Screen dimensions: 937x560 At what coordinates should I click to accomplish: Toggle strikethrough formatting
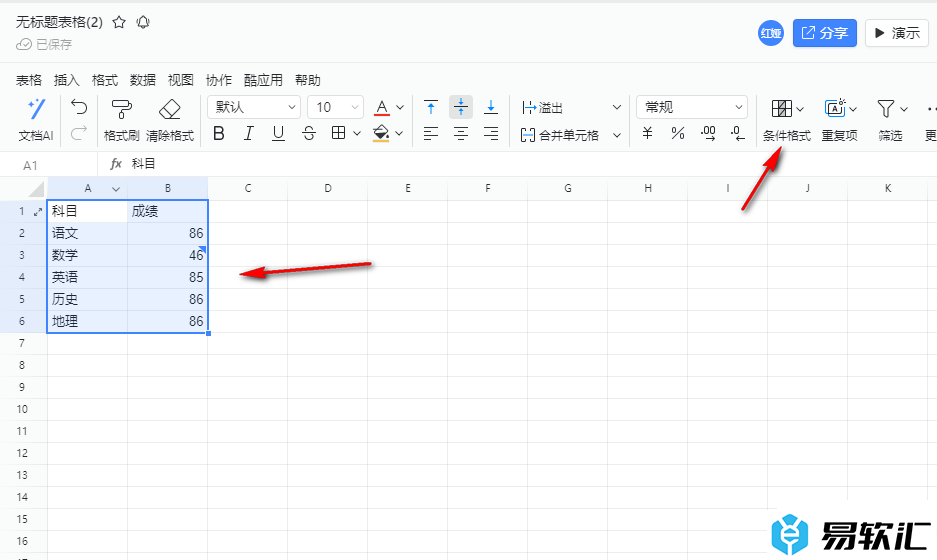point(309,133)
